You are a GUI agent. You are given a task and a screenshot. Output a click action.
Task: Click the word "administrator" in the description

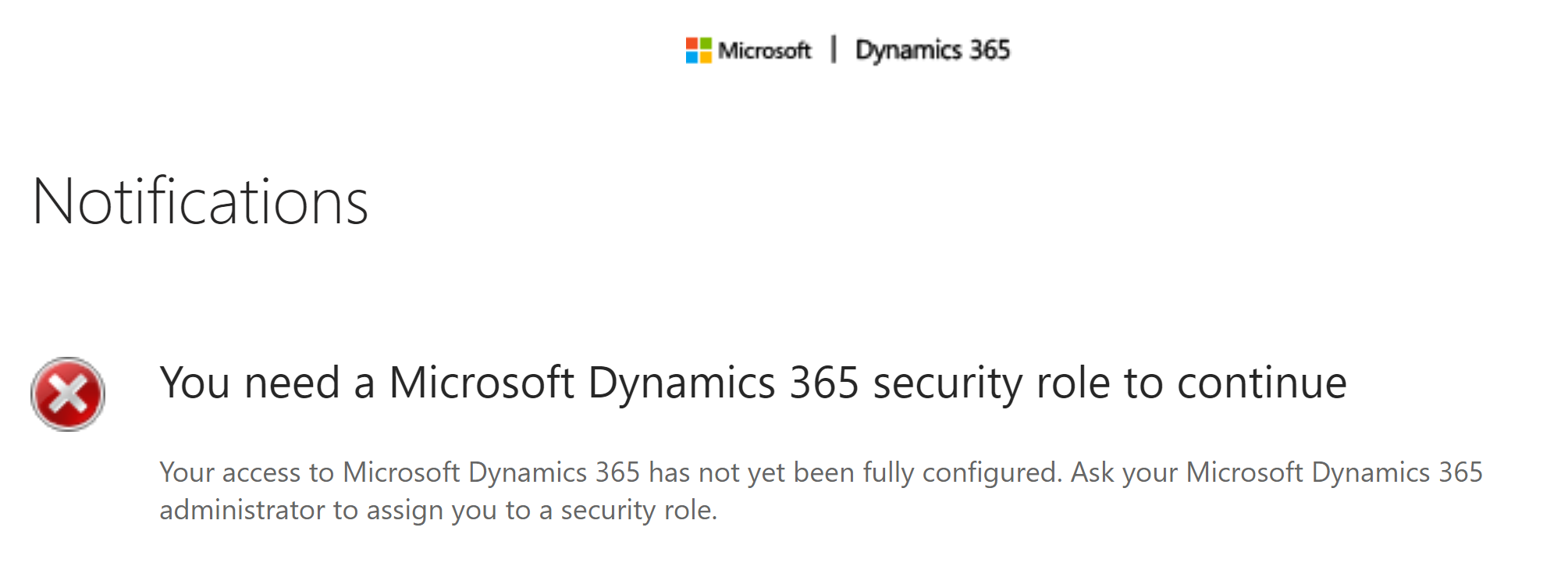pos(242,511)
